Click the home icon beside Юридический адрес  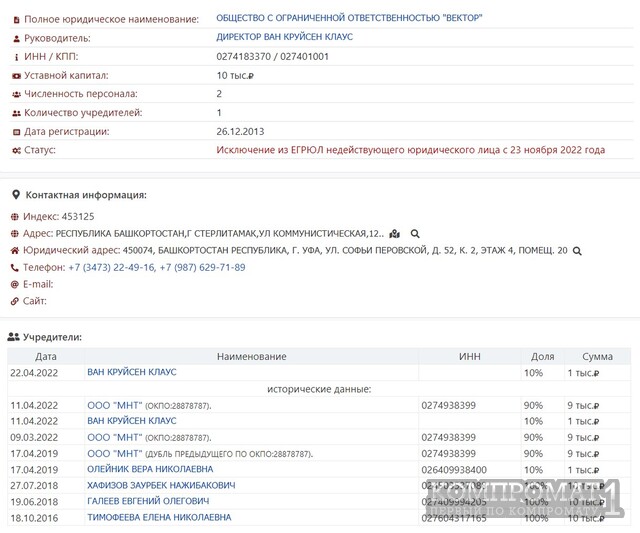pyautogui.click(x=15, y=251)
